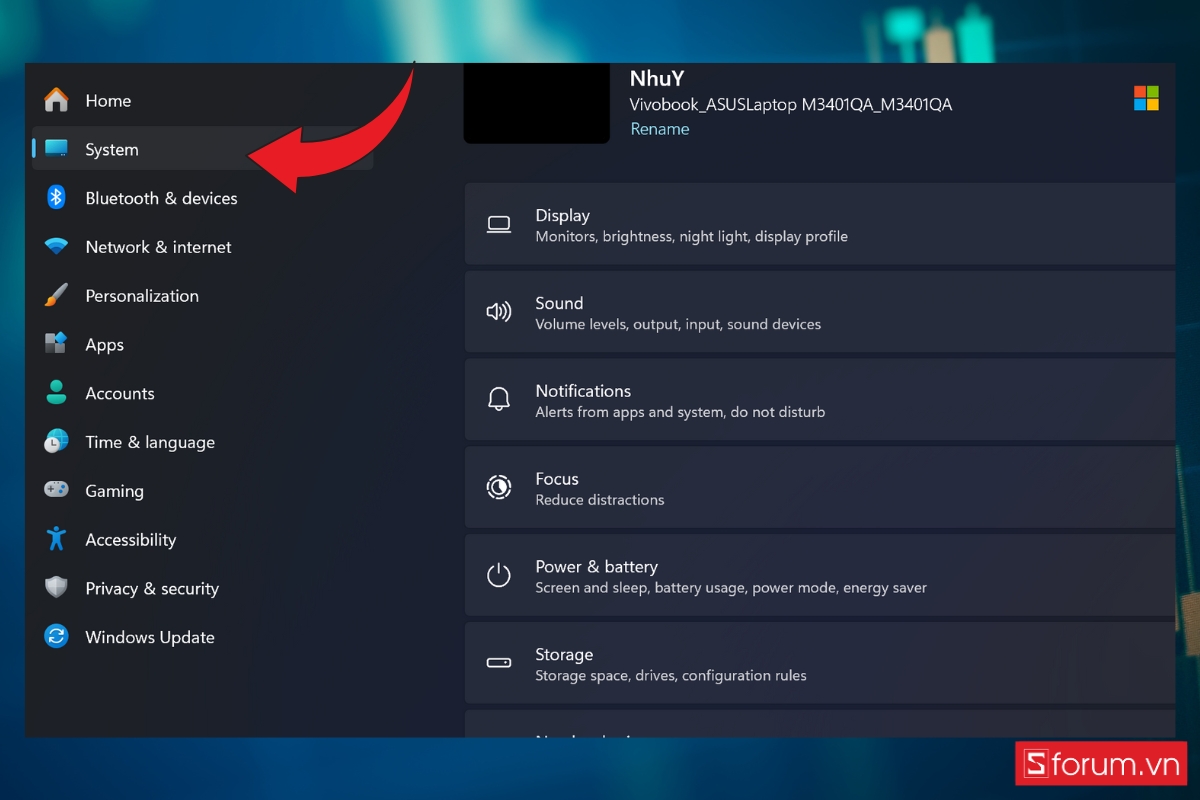Image resolution: width=1200 pixels, height=800 pixels.
Task: Click the System monitor icon in sidebar
Action: coord(57,149)
